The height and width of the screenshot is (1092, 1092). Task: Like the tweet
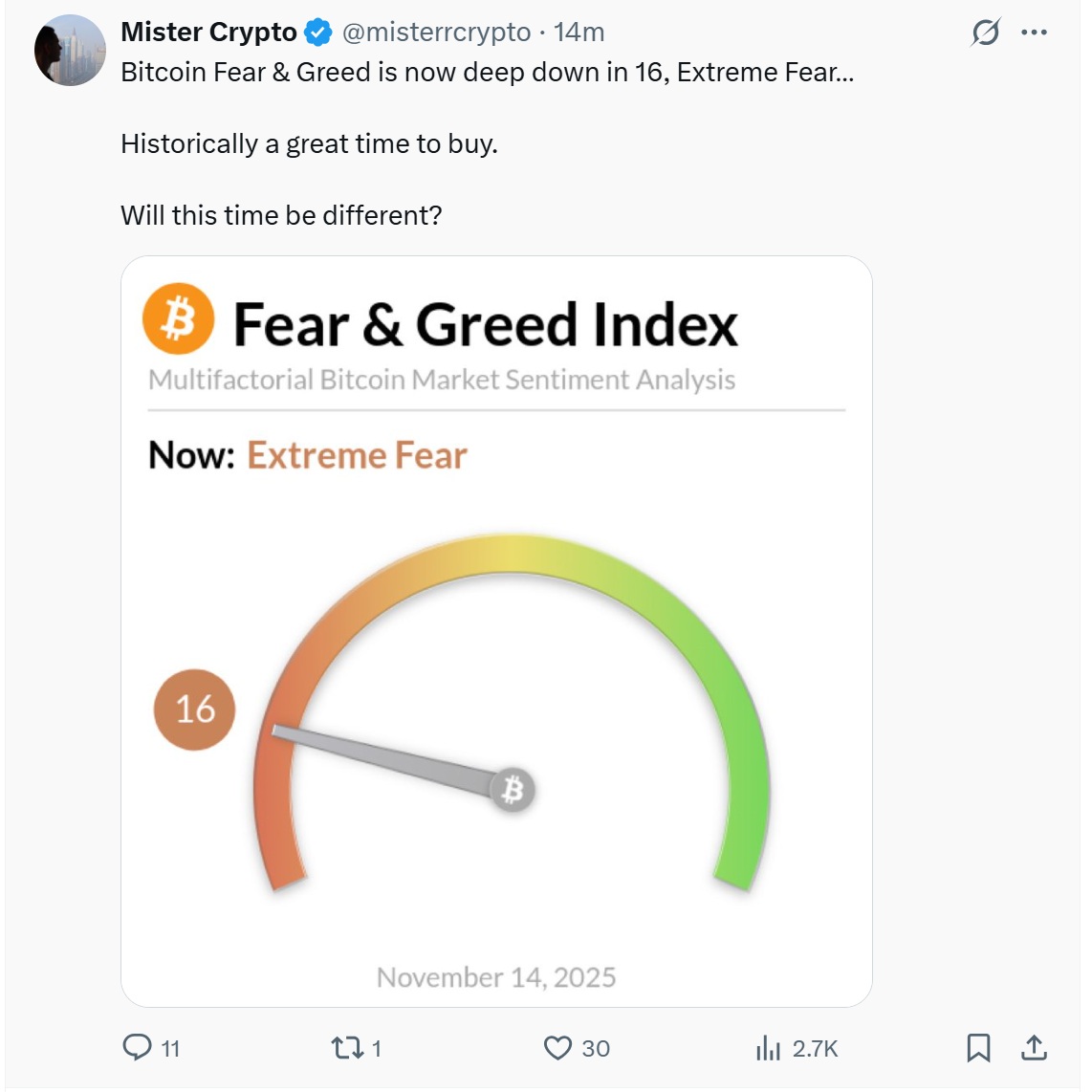point(558,1048)
